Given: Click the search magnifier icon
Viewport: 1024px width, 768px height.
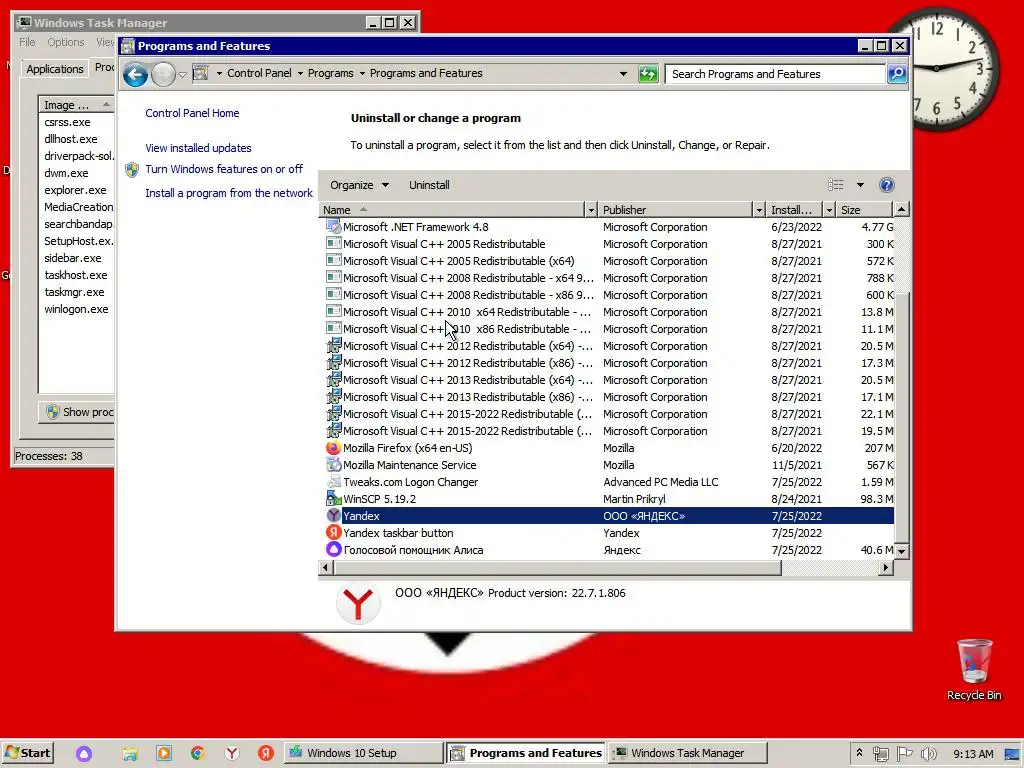Looking at the screenshot, I should (897, 74).
